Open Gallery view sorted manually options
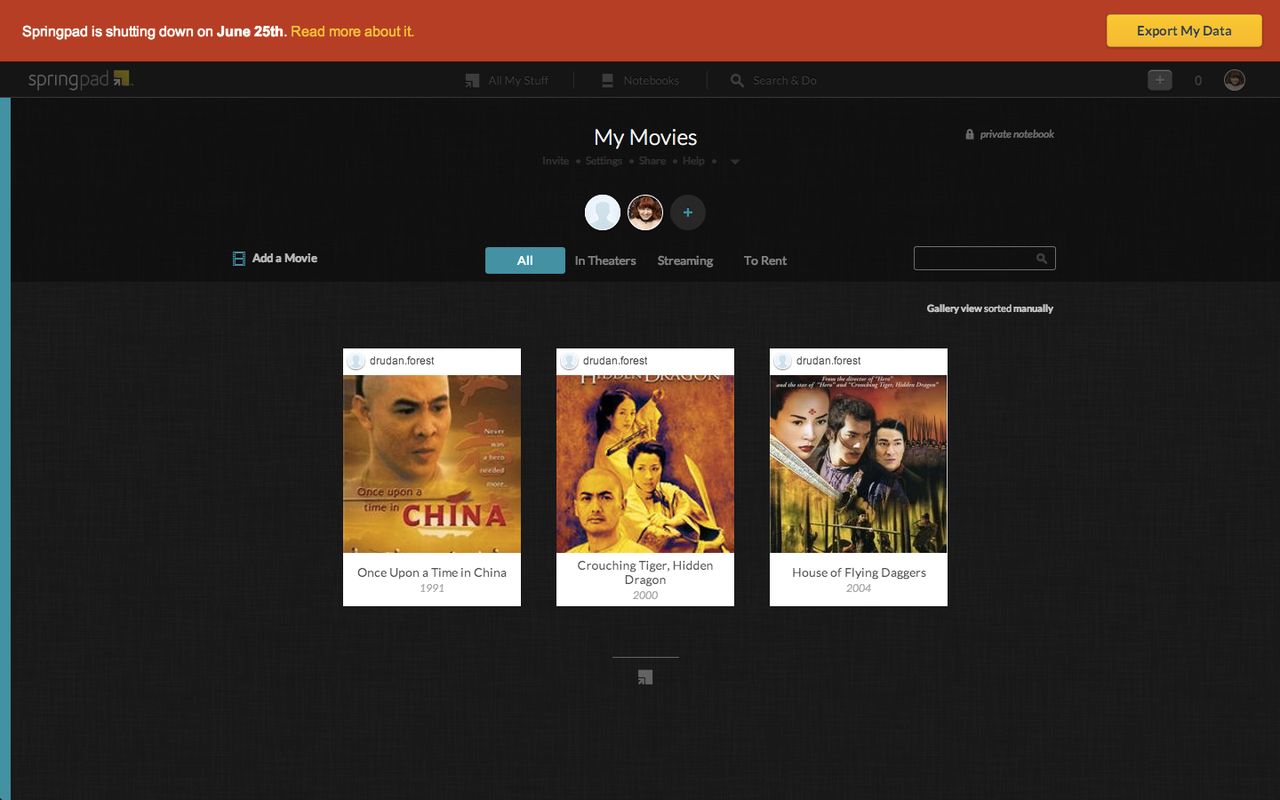 990,308
